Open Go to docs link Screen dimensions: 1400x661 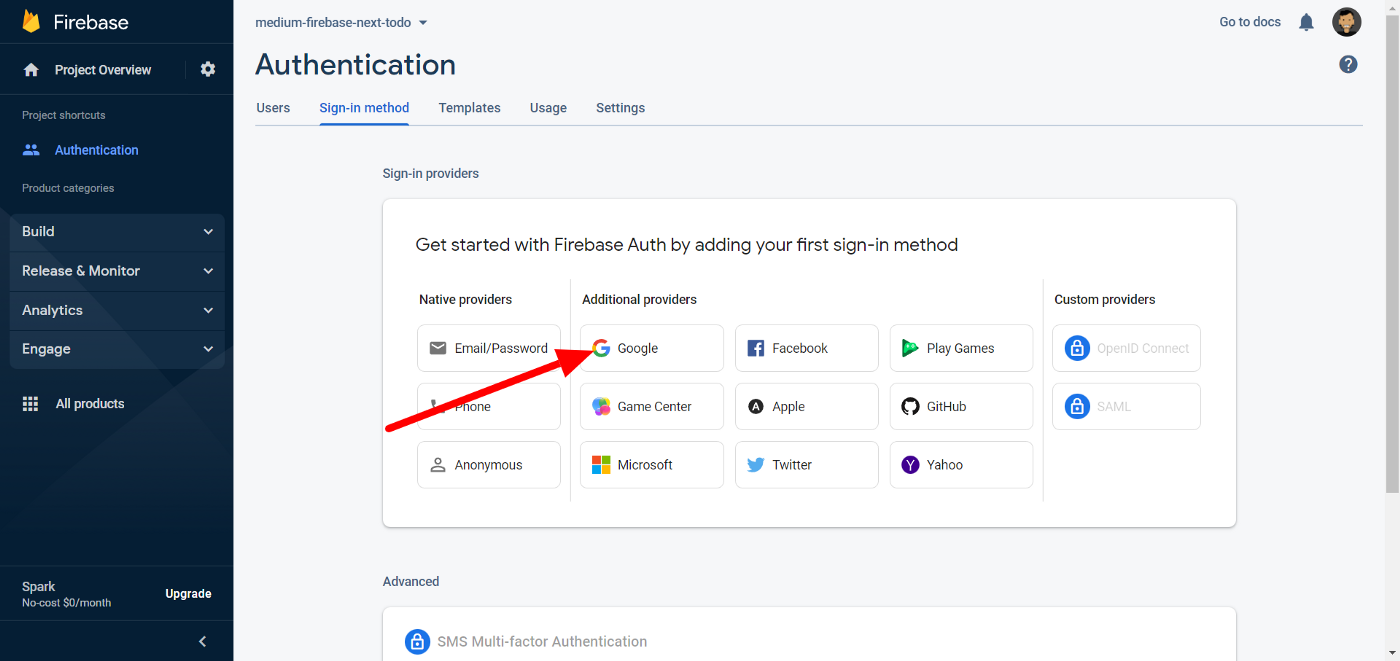(1249, 22)
